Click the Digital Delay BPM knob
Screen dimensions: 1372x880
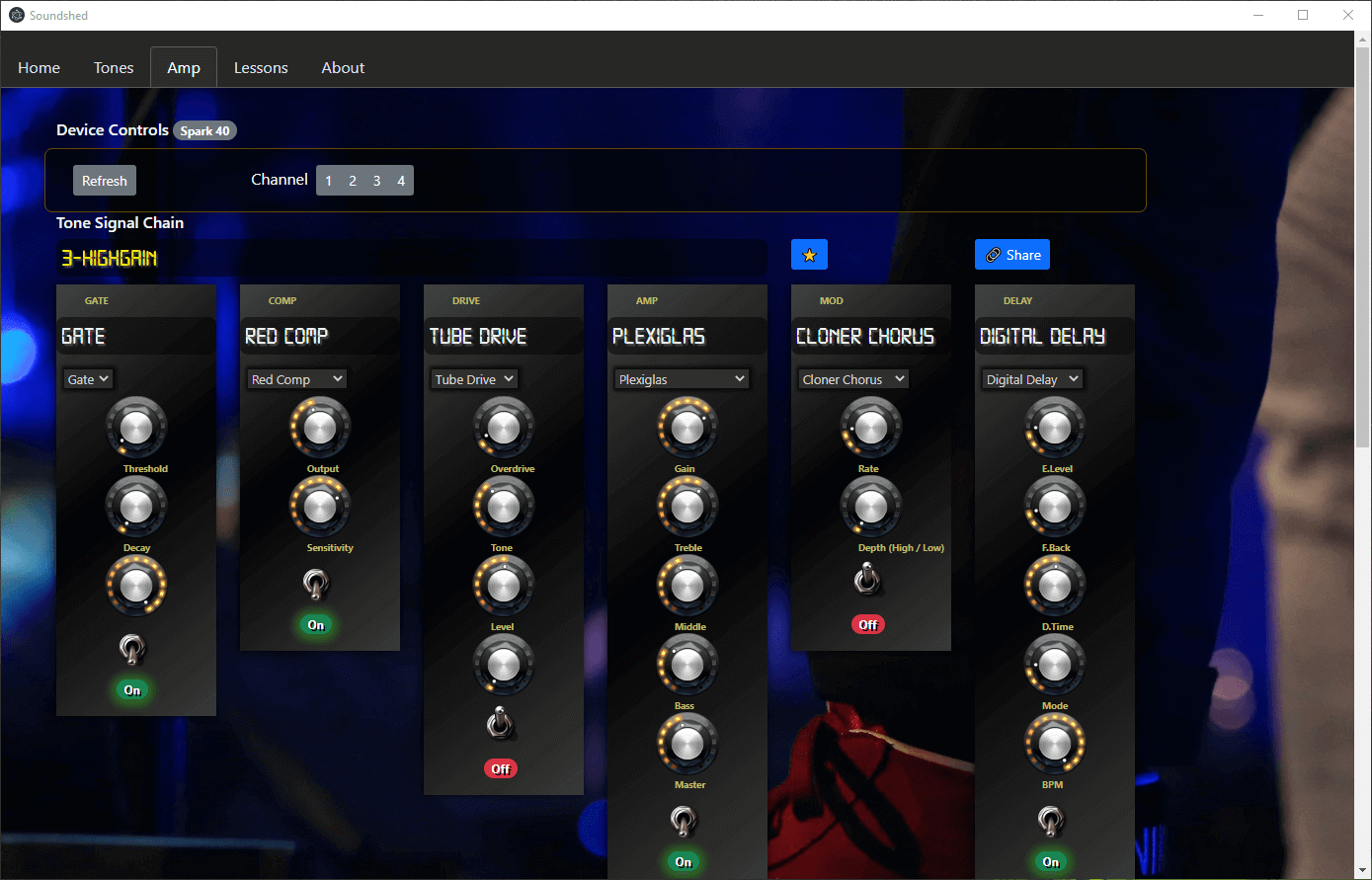1055,743
